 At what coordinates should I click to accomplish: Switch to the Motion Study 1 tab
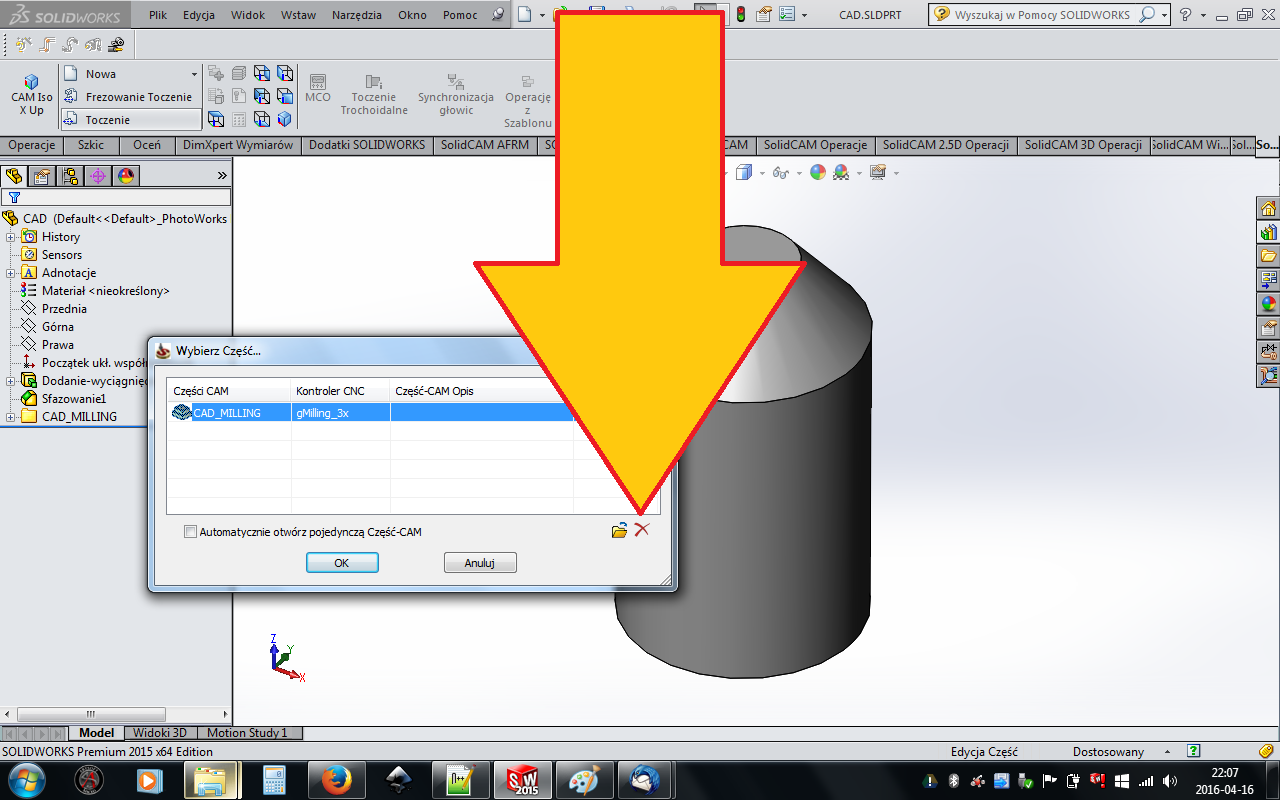point(247,733)
